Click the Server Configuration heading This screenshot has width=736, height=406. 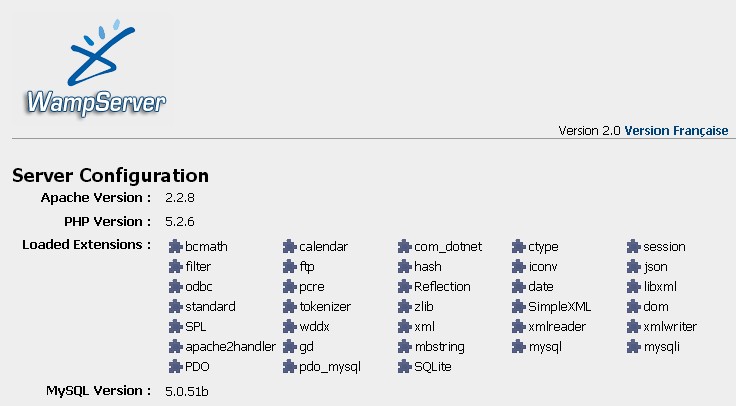click(x=110, y=176)
